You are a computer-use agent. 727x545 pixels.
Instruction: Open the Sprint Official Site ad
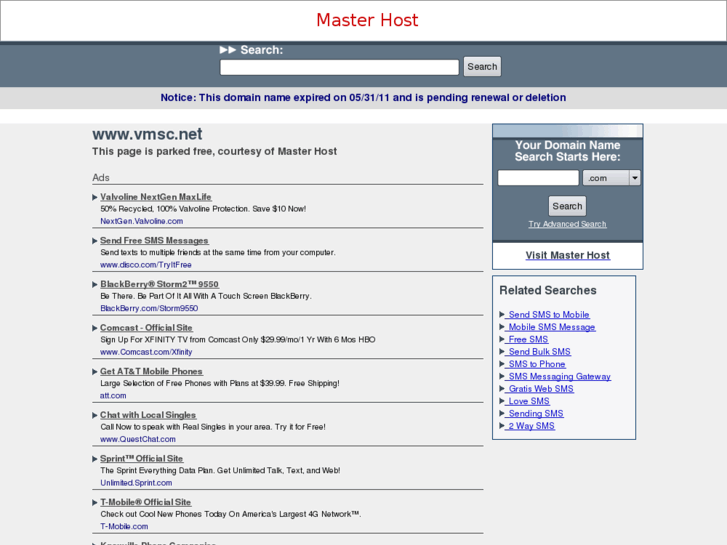tap(141, 458)
